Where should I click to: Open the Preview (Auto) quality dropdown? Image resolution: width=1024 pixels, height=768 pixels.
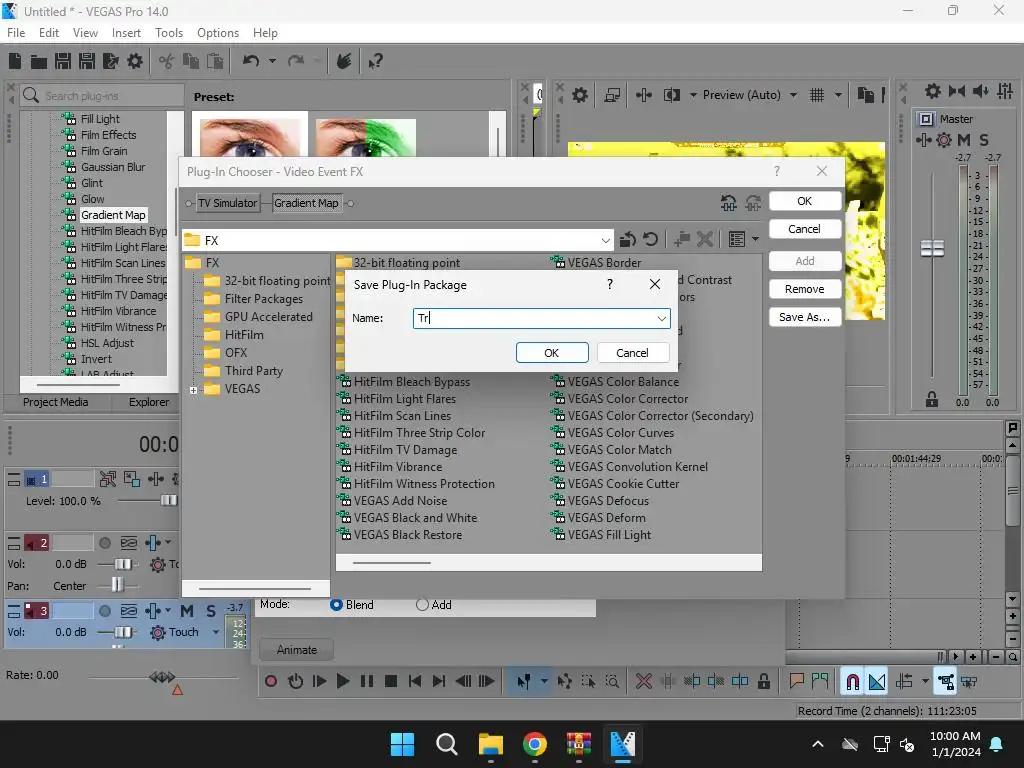point(793,95)
